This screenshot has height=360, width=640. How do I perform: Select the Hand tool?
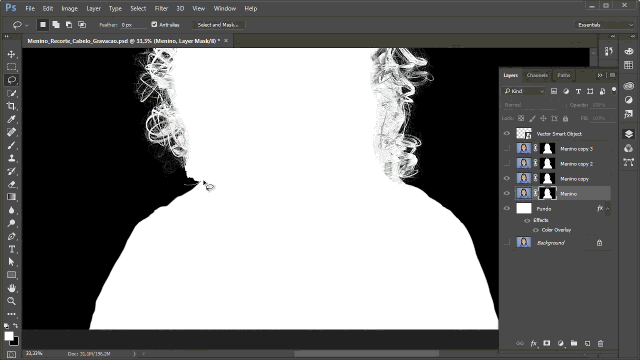pos(11,288)
